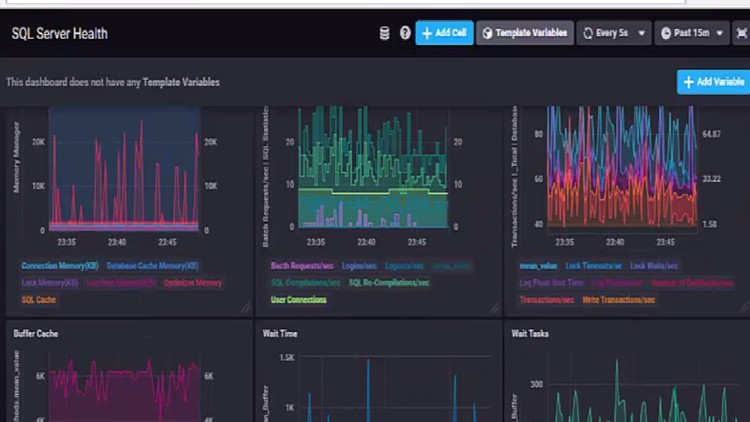Toggle the Lock Waits/sec legend series
Viewport: 750px width, 422px height.
click(x=654, y=266)
